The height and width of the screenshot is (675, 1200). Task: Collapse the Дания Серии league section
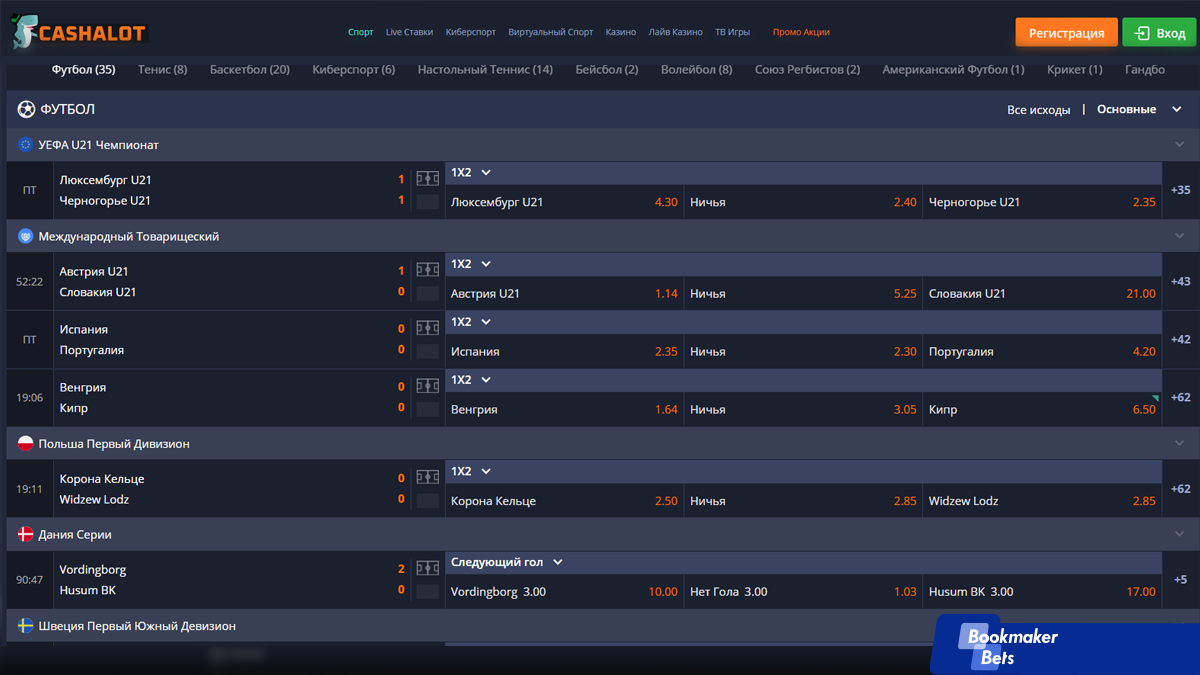coord(1180,535)
